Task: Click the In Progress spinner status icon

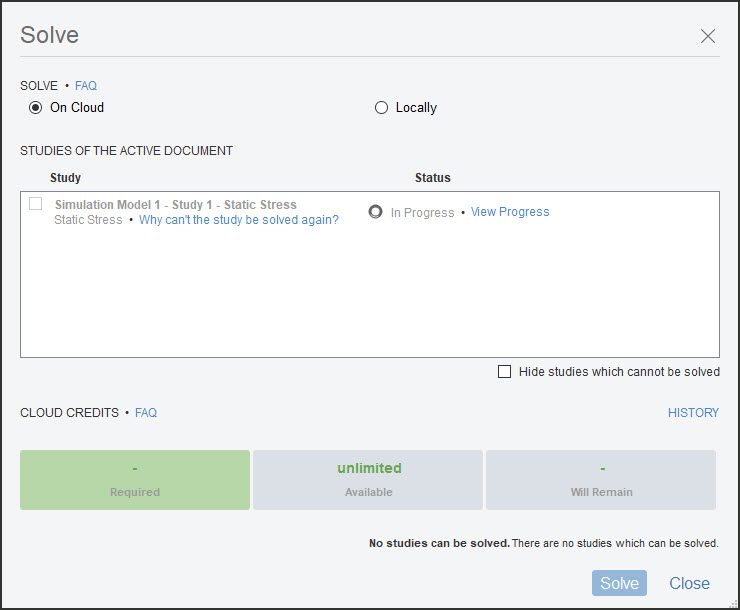Action: coord(376,212)
